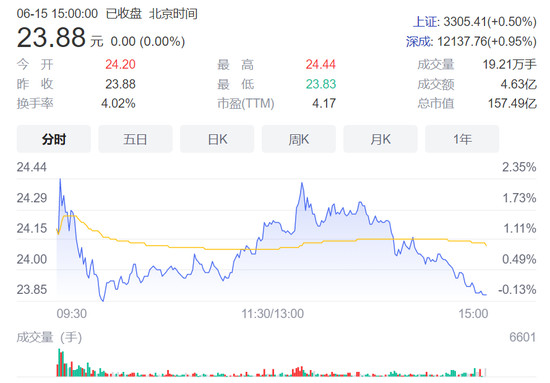Click the 最高 value 24.44

(321, 65)
